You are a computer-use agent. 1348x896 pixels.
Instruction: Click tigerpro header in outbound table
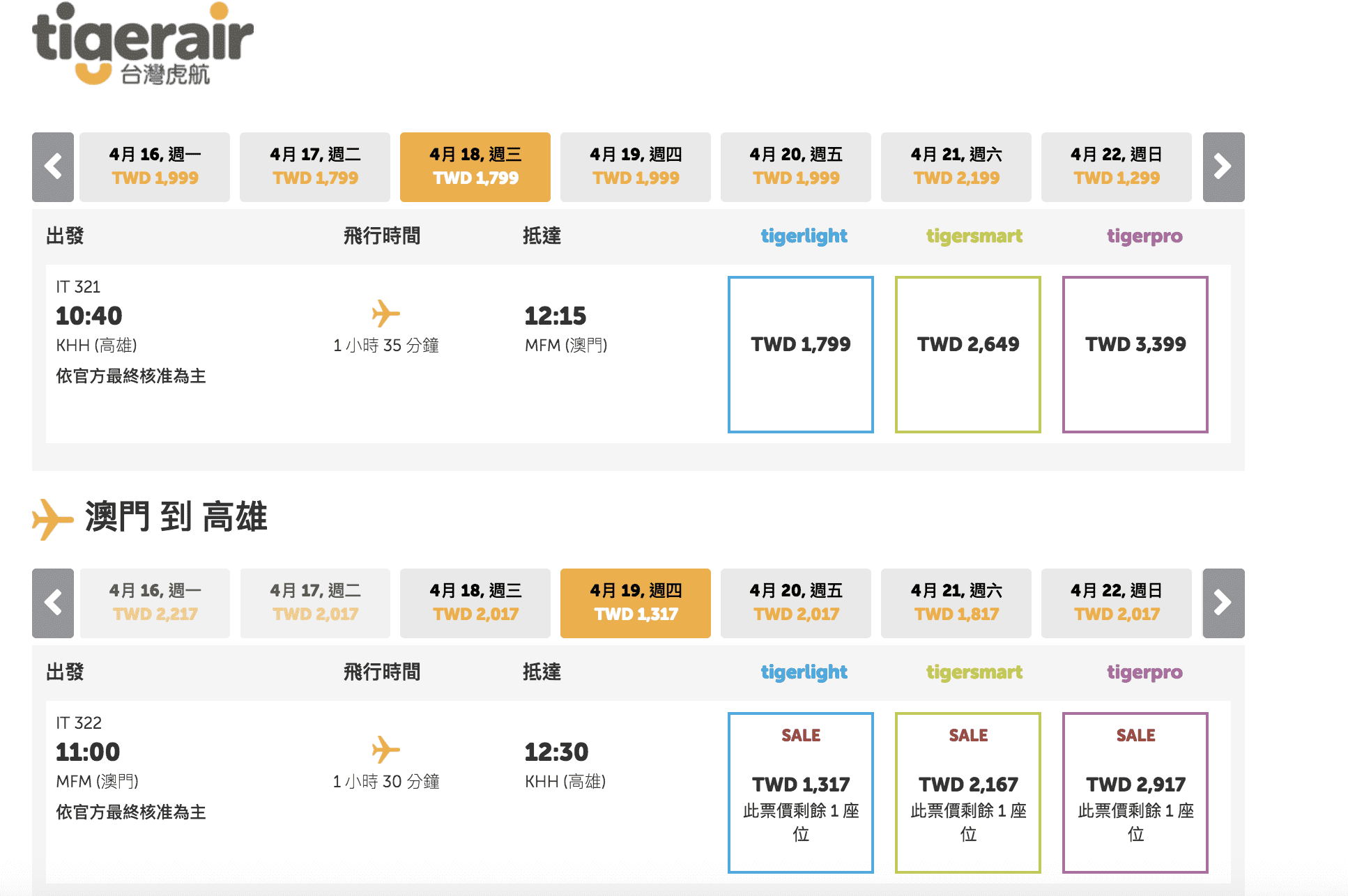coord(1144,237)
